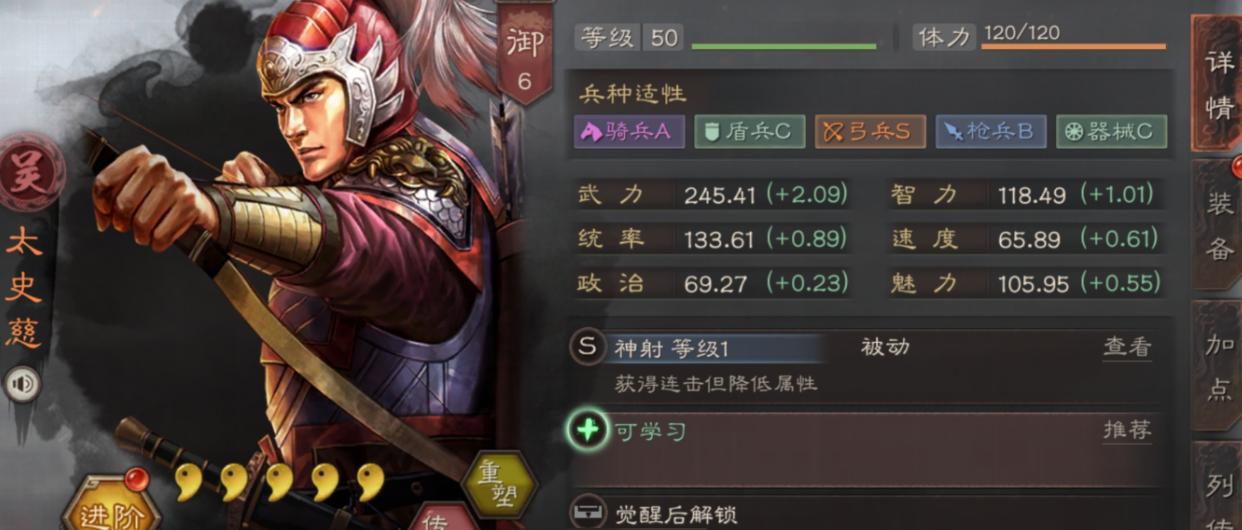Click the orange 体力 stamina bar
The height and width of the screenshot is (530, 1242).
(1073, 46)
